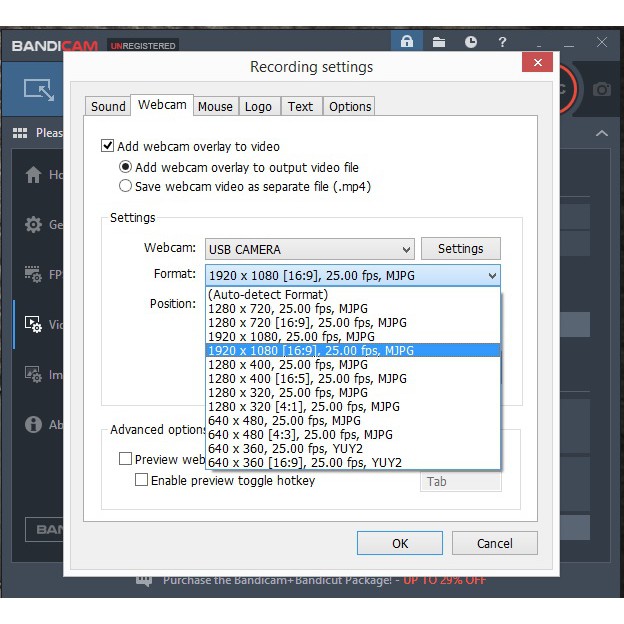Viewport: 624px width, 624px height.
Task: Switch to the Sound tab
Action: click(108, 107)
